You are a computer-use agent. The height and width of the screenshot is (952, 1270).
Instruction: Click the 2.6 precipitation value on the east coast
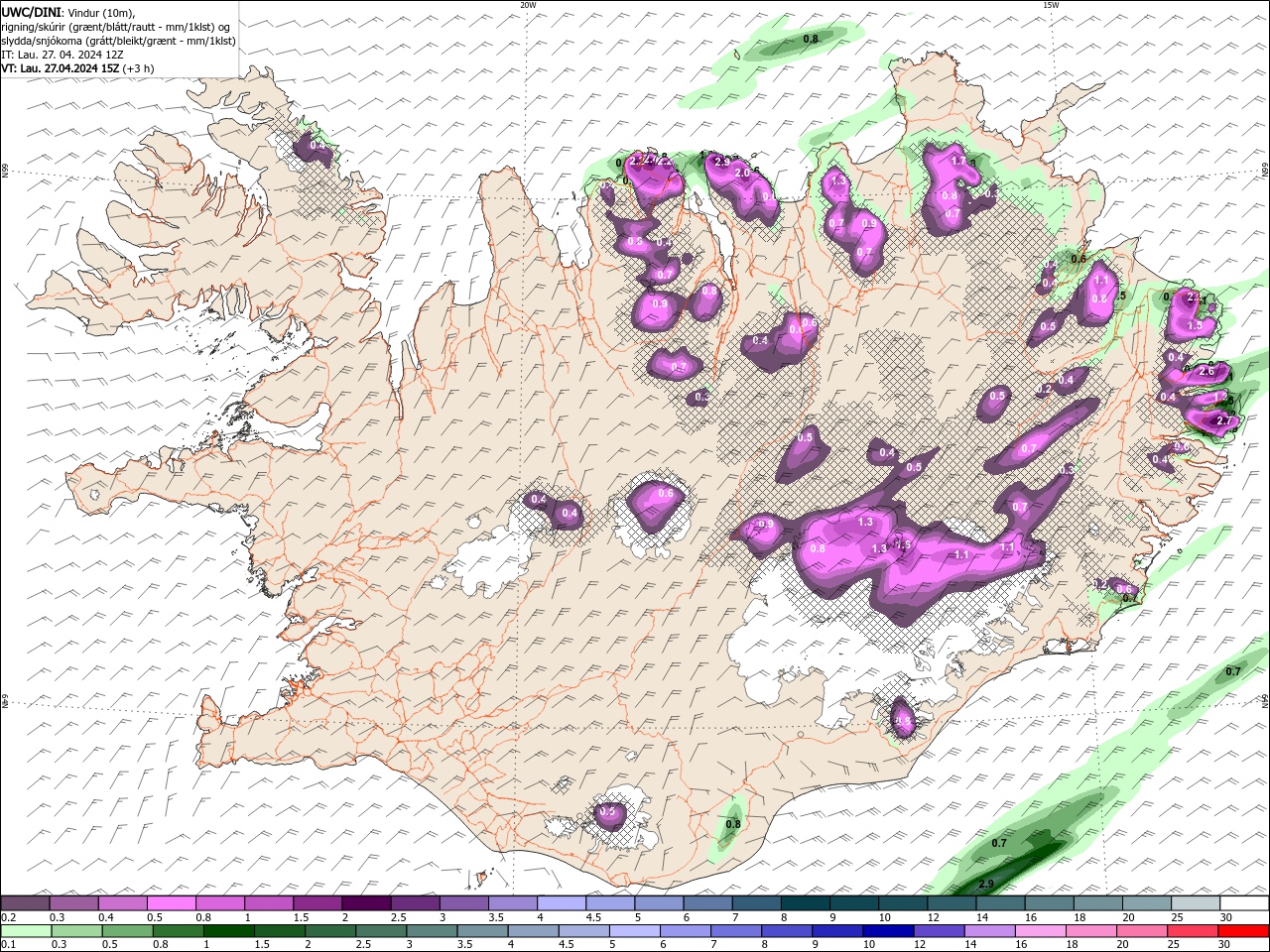click(1206, 371)
